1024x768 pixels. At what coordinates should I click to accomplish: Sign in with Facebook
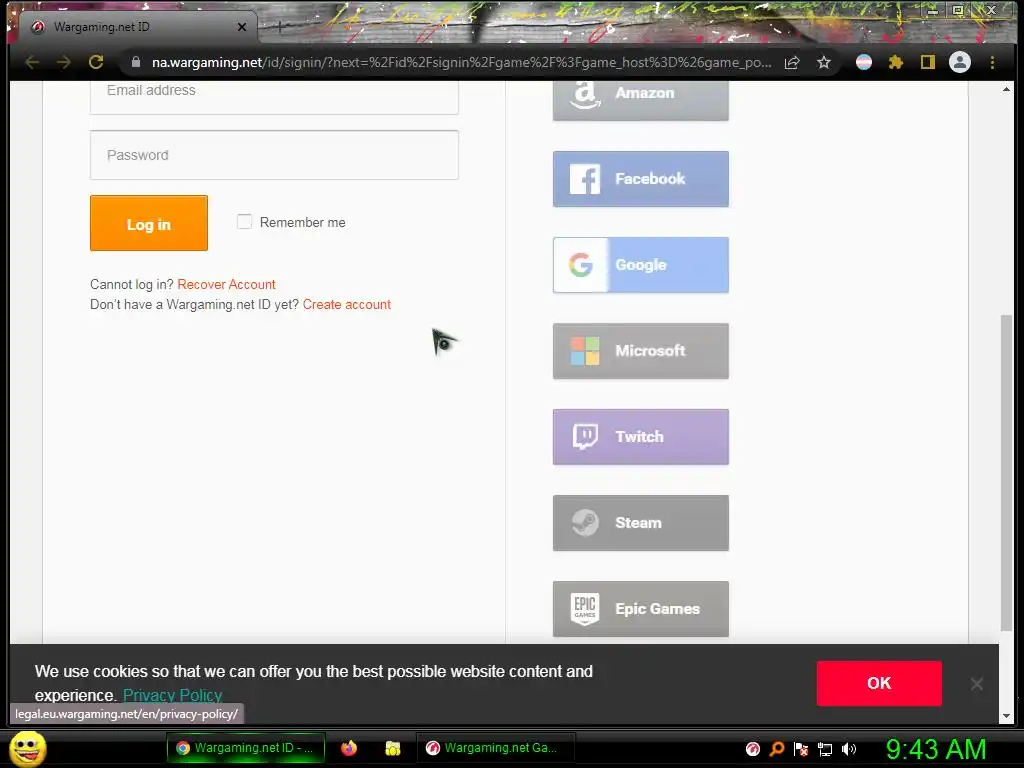pyautogui.click(x=641, y=179)
